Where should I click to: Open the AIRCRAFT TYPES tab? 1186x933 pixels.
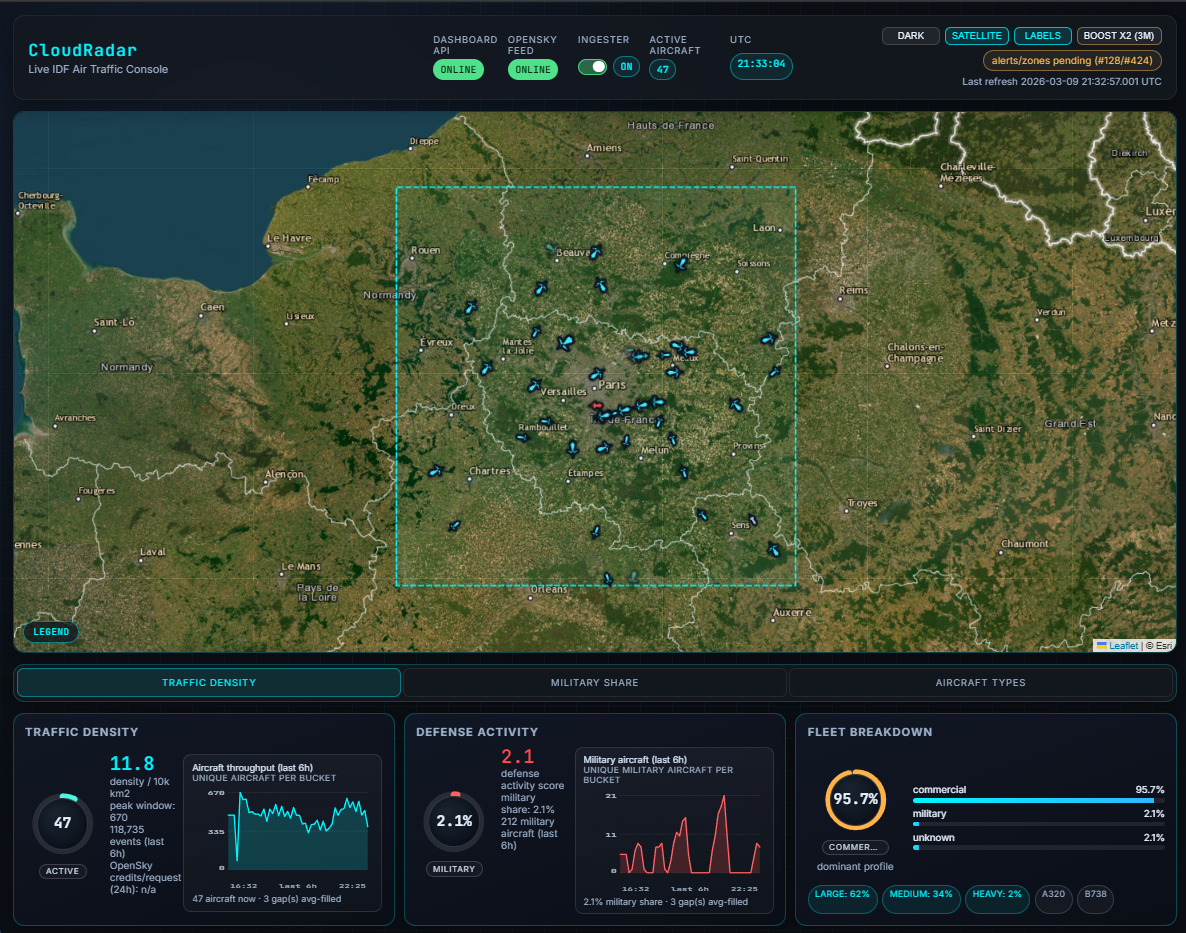point(981,682)
